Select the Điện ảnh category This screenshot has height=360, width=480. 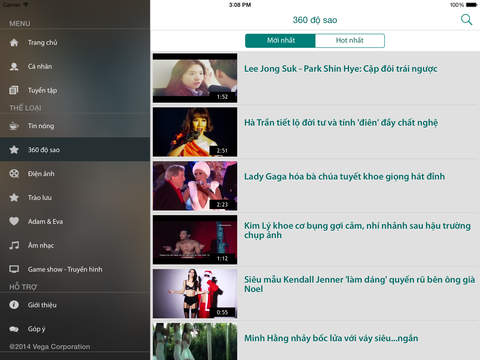click(75, 173)
